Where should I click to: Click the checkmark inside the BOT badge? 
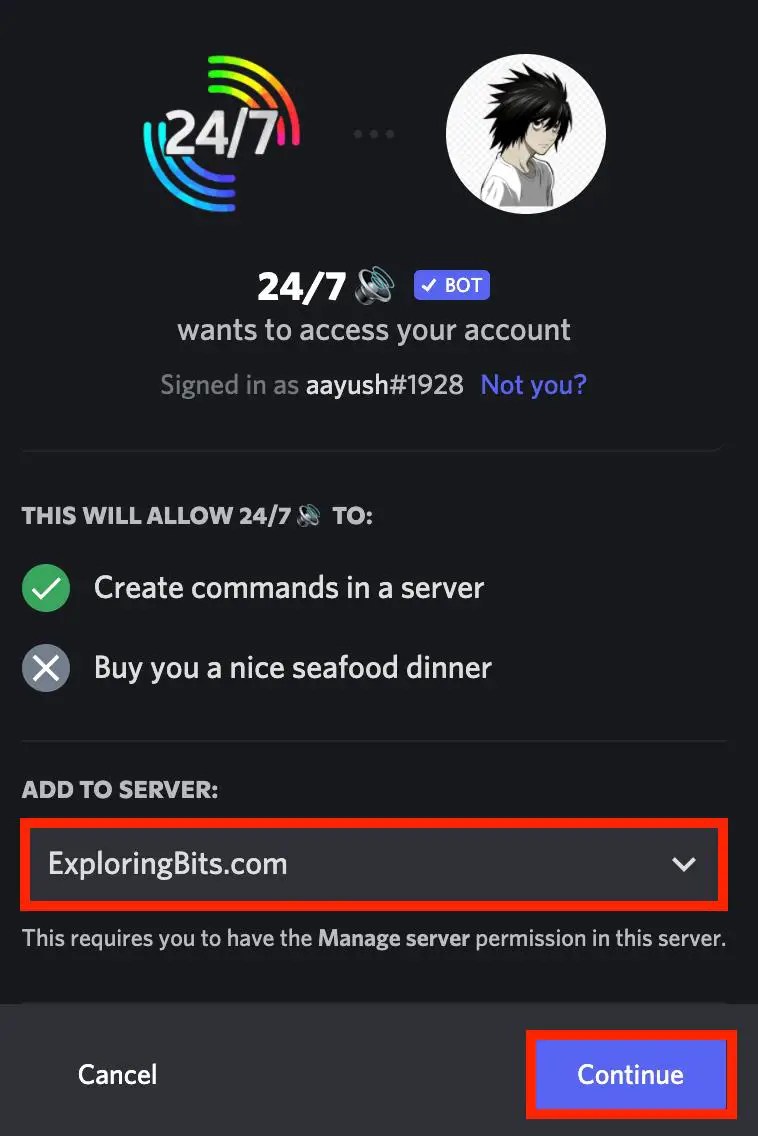pyautogui.click(x=429, y=285)
